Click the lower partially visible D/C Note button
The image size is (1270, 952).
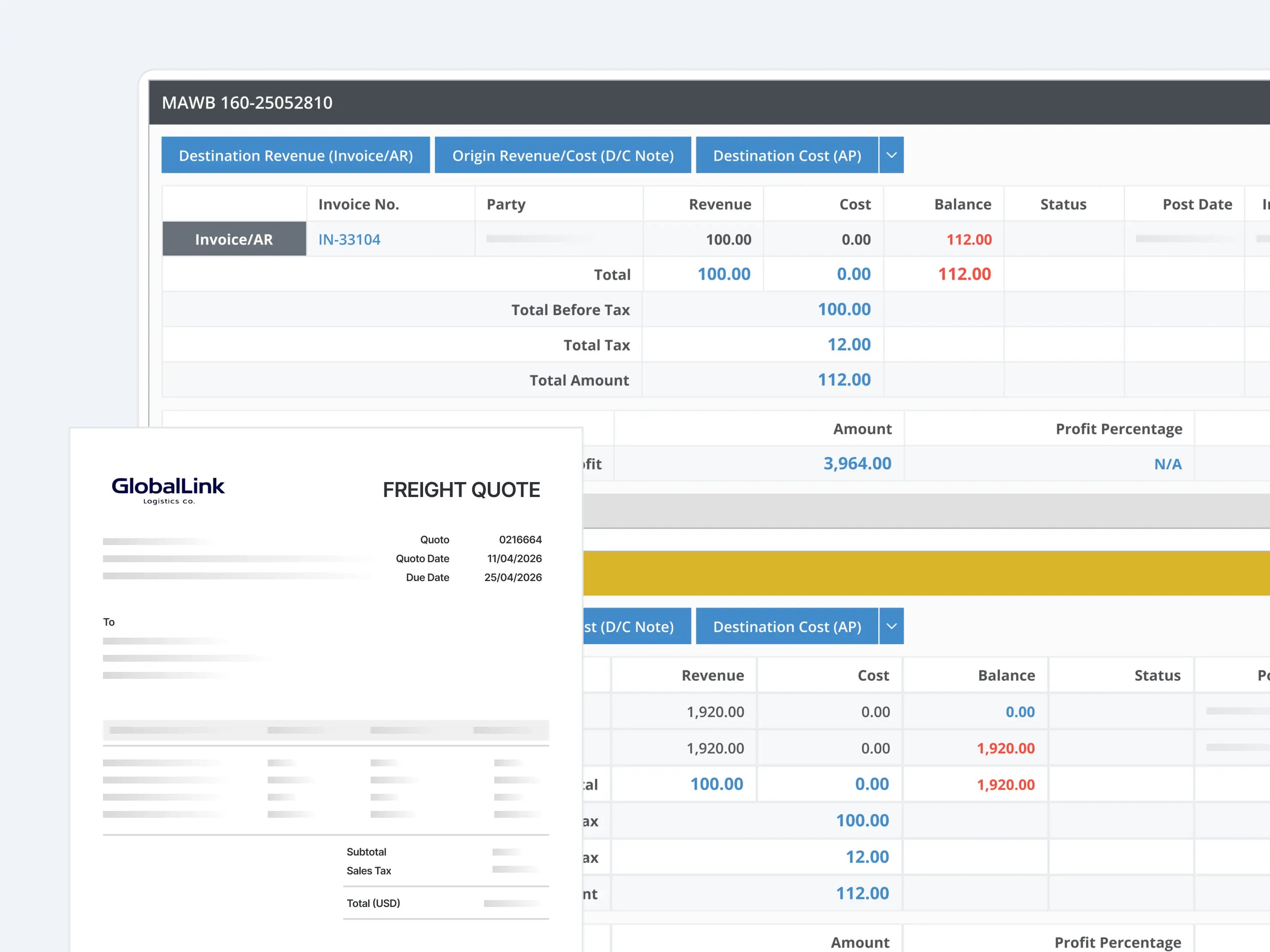(636, 626)
